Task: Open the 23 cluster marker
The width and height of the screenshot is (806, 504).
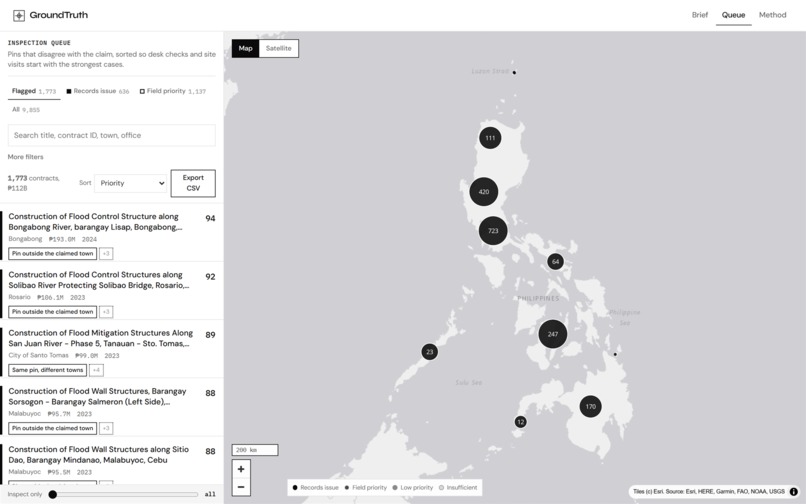Action: click(430, 352)
